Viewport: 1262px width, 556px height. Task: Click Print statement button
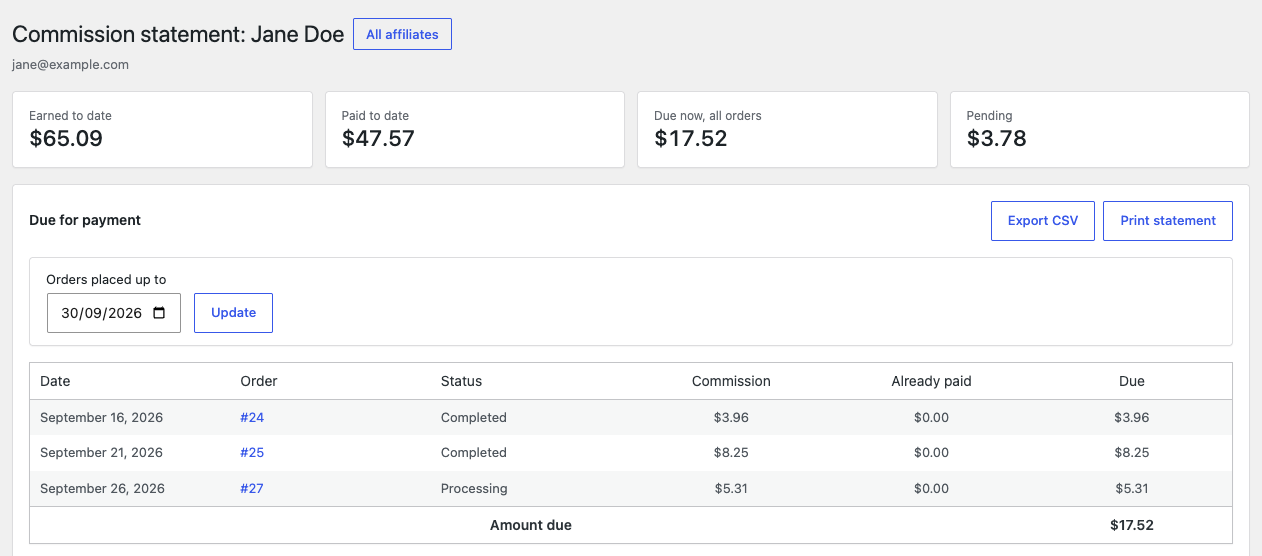click(1168, 221)
